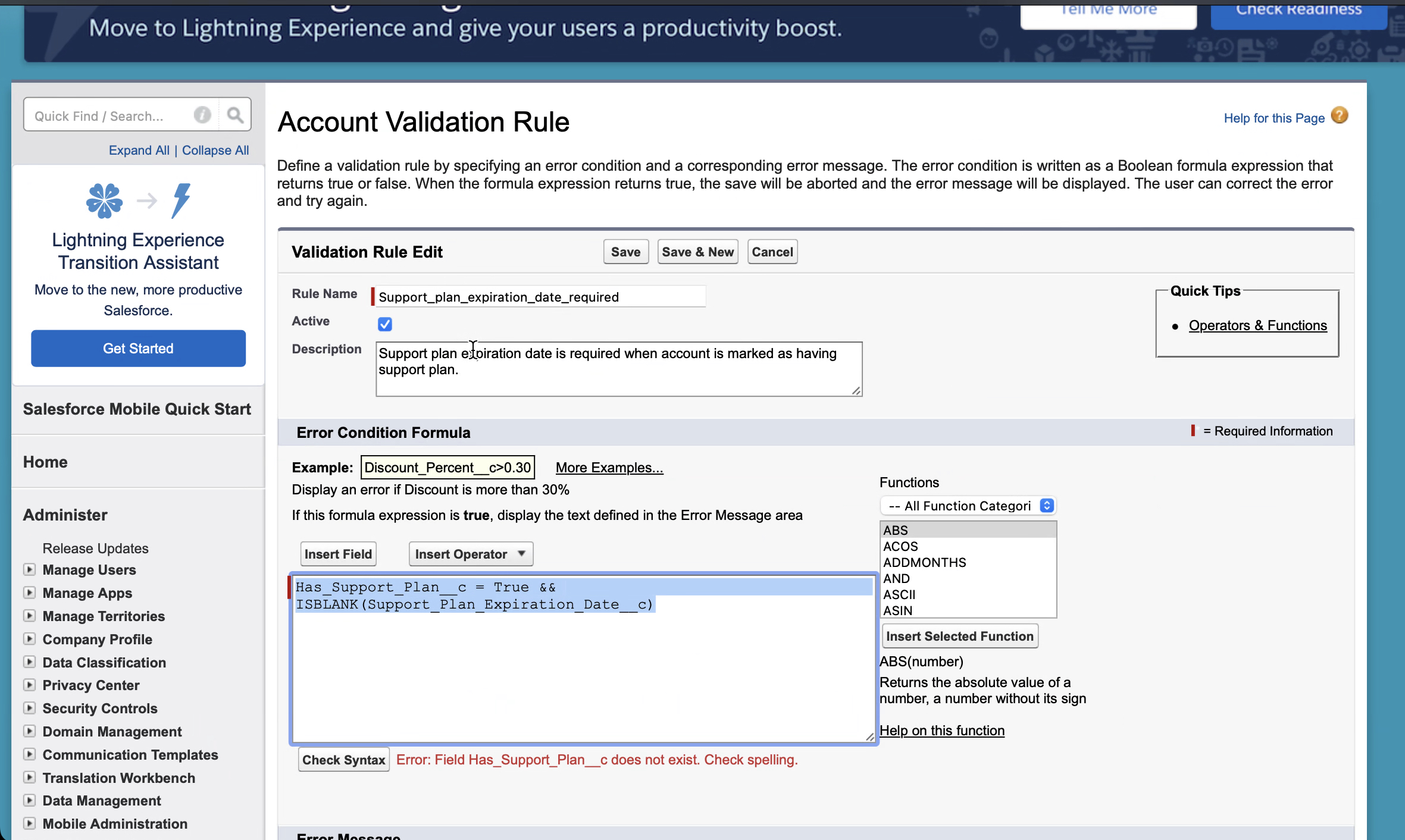The width and height of the screenshot is (1405, 840).
Task: Open the Insert Operator dropdown
Action: pyautogui.click(x=470, y=554)
